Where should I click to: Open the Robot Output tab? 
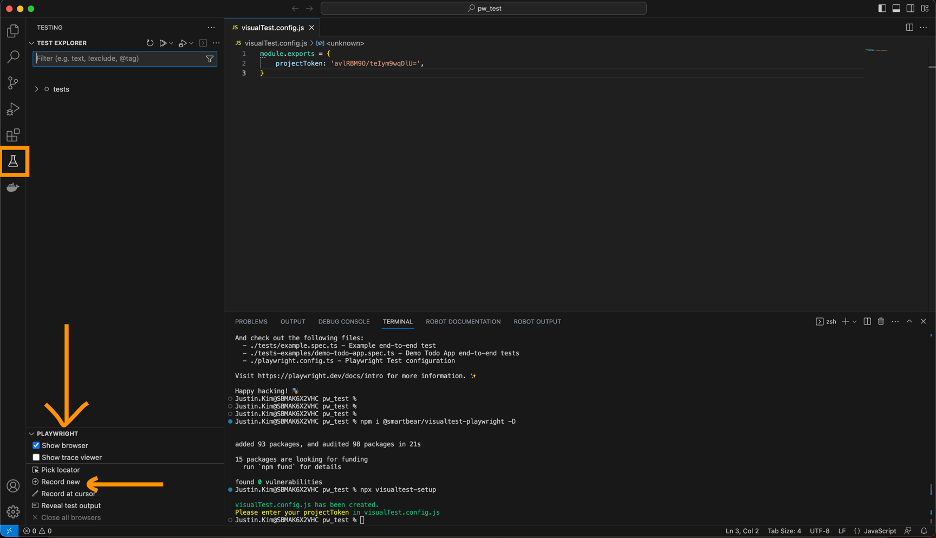point(537,321)
